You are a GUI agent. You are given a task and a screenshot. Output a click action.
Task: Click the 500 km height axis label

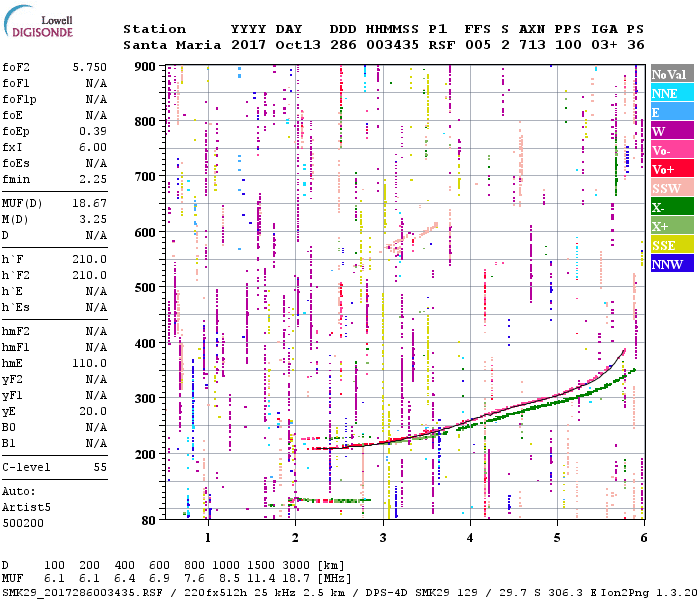(145, 288)
